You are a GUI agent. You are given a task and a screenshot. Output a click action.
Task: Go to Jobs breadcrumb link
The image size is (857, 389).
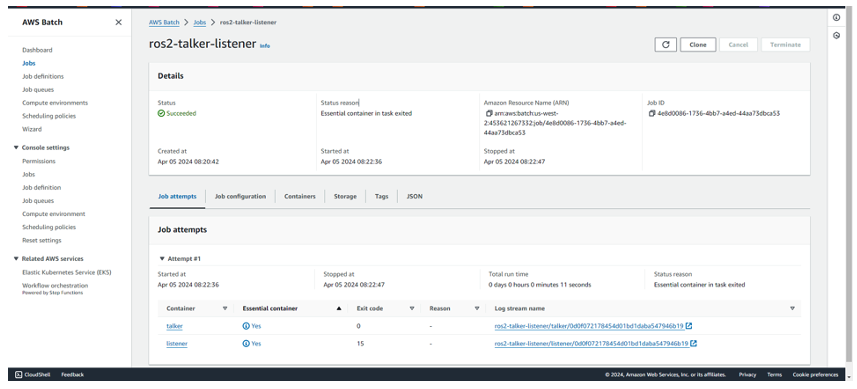199,22
